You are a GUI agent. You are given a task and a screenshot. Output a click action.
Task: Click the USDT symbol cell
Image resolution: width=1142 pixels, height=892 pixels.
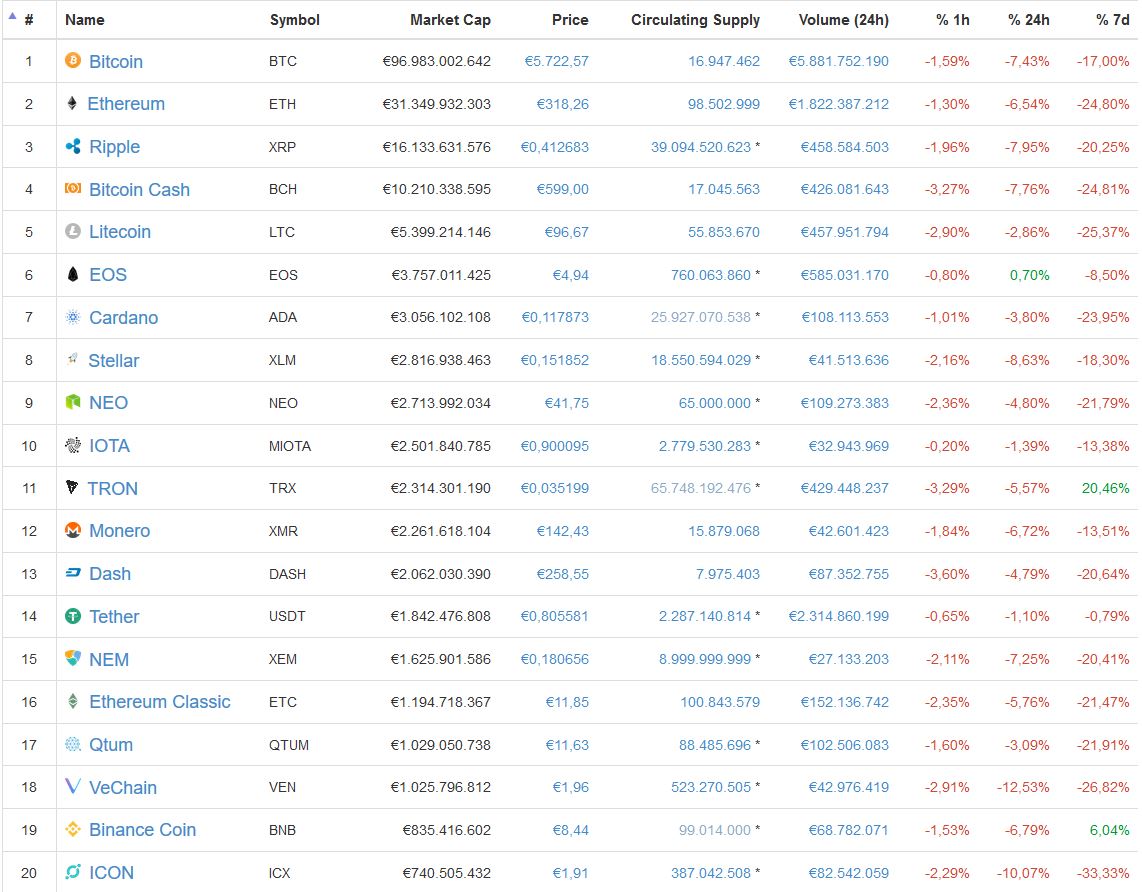coord(287,616)
